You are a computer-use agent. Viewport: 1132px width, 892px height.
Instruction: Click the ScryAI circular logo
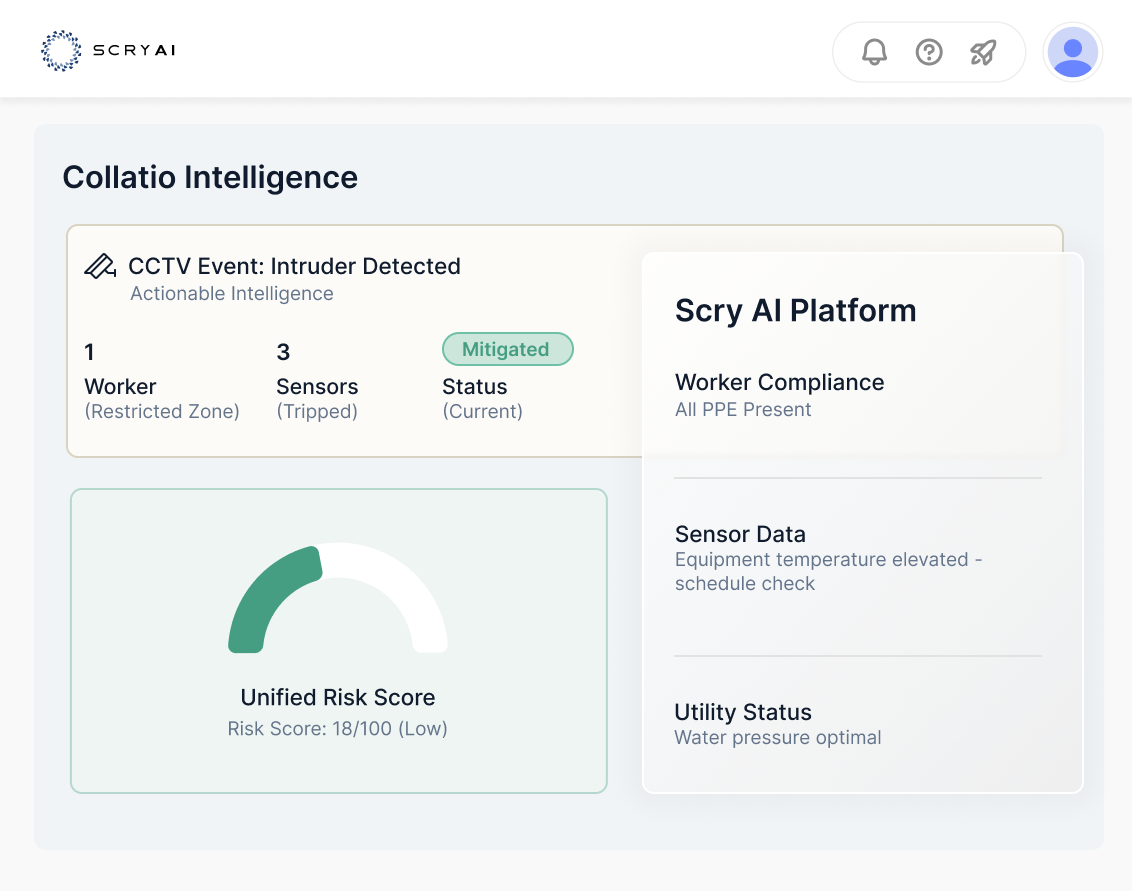61,51
